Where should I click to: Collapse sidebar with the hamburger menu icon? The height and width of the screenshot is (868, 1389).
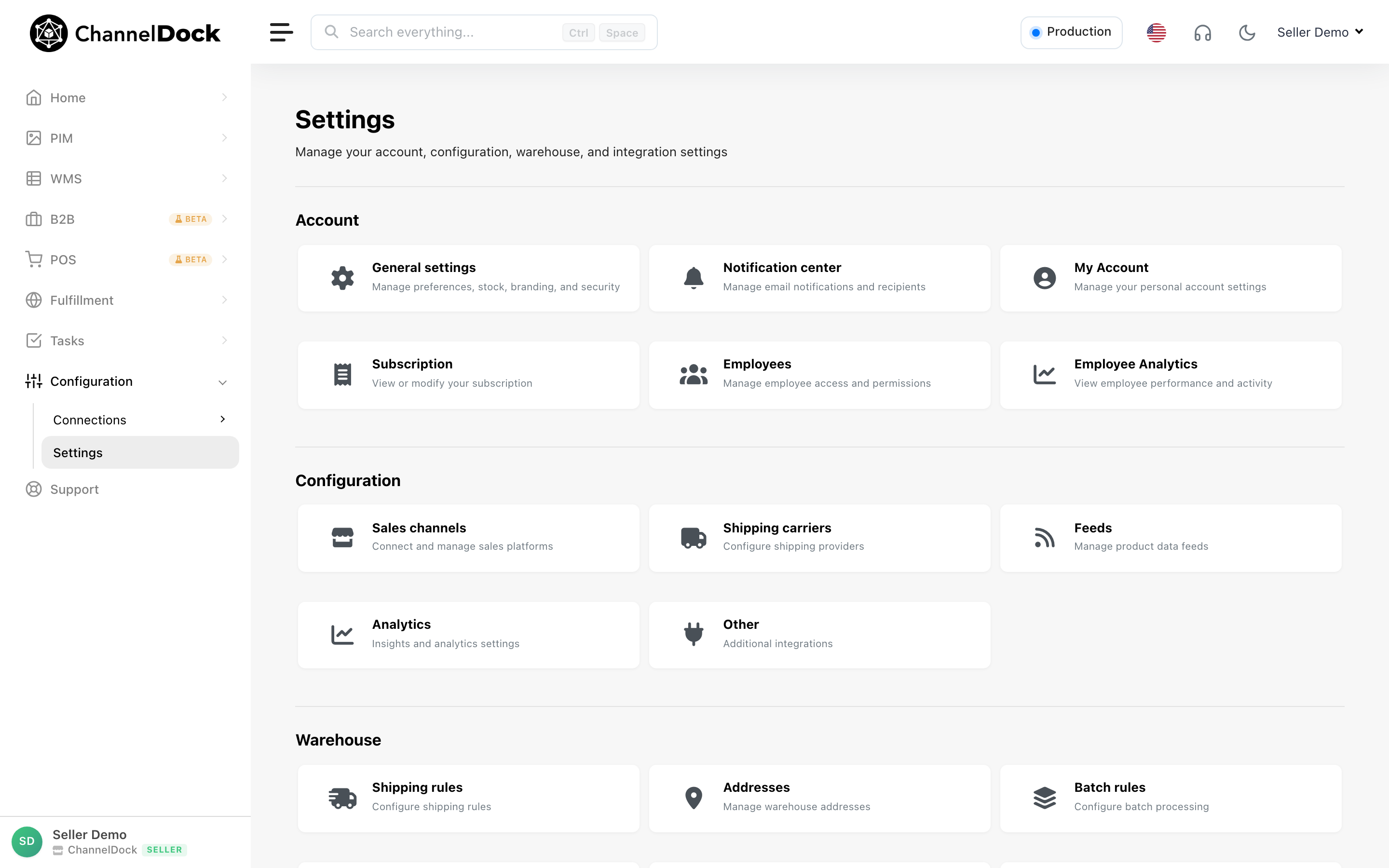281,32
